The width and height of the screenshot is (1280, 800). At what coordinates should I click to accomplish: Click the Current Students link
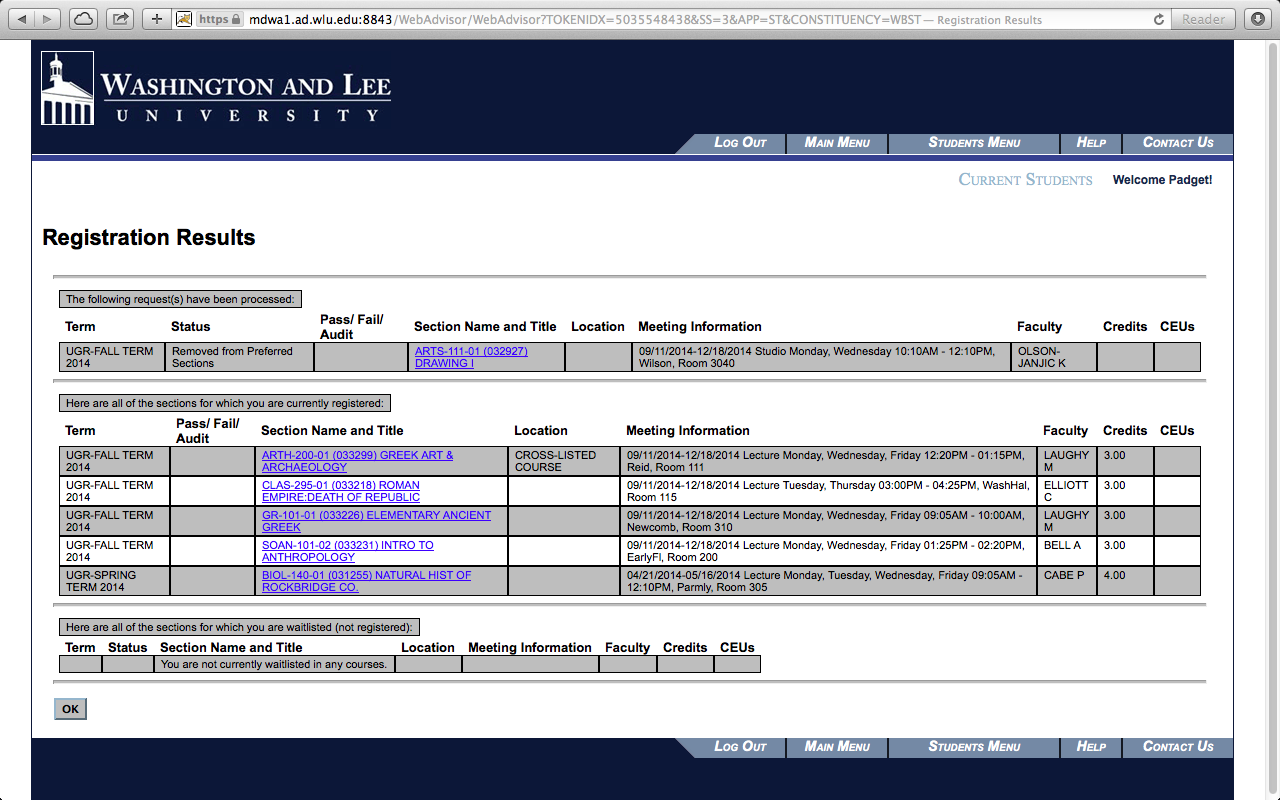[1025, 179]
